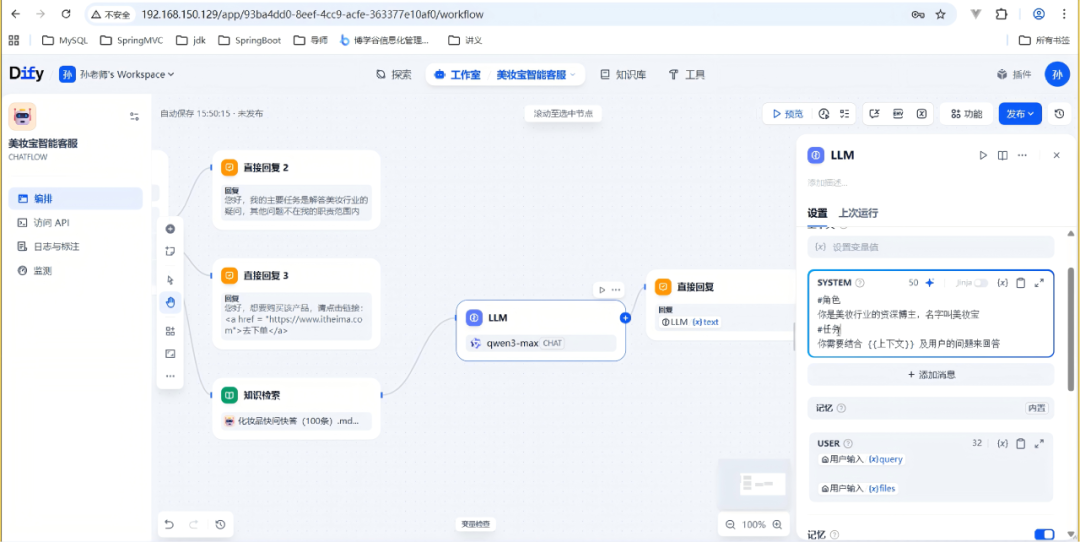Click the undo arrow at canvas bottom

(x=169, y=524)
